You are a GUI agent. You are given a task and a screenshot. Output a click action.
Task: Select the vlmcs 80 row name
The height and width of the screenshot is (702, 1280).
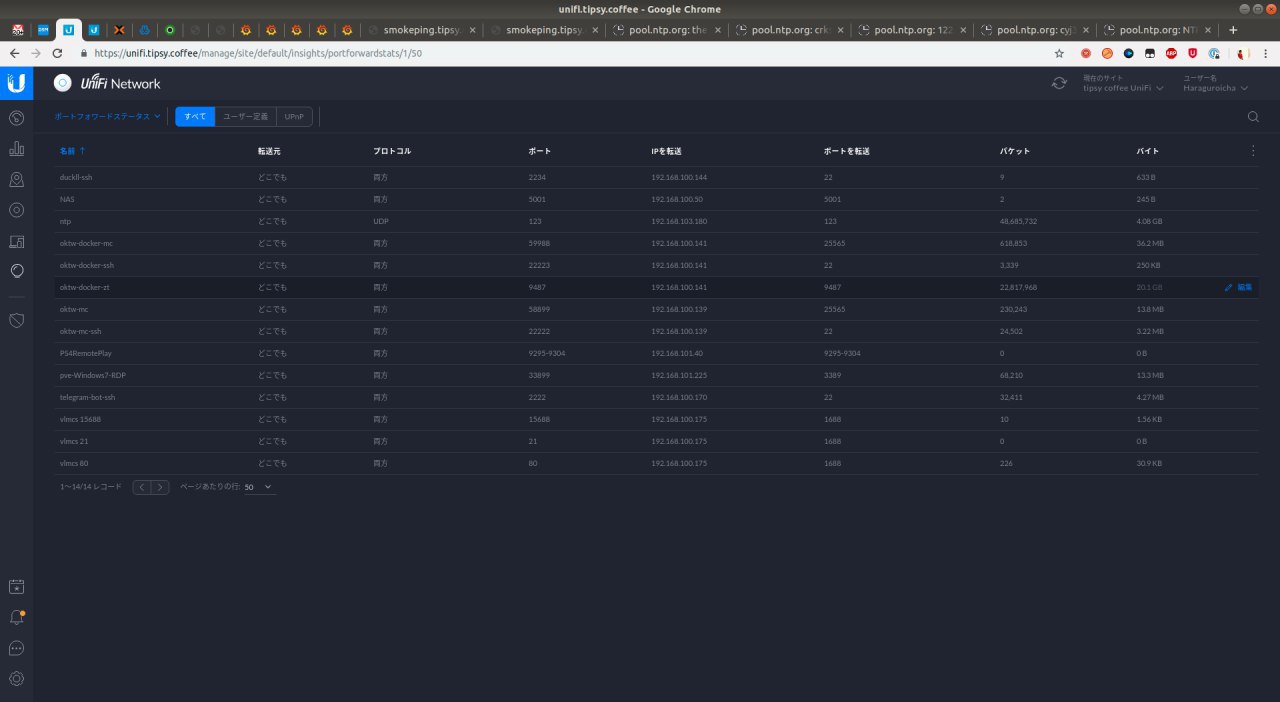tap(74, 463)
